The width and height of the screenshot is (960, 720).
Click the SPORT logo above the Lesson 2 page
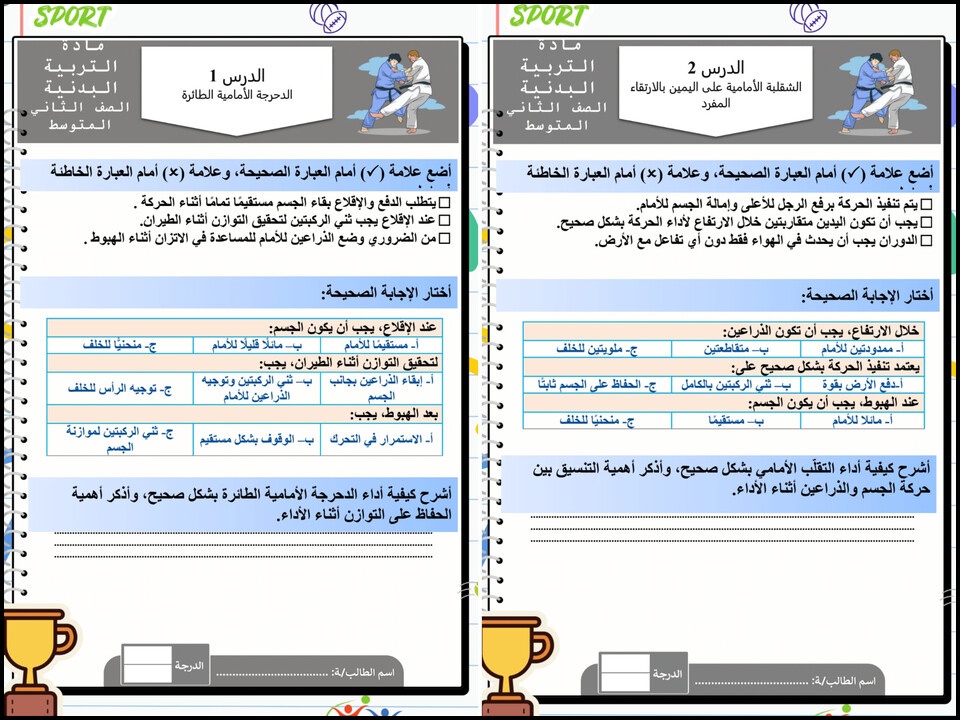click(x=549, y=17)
